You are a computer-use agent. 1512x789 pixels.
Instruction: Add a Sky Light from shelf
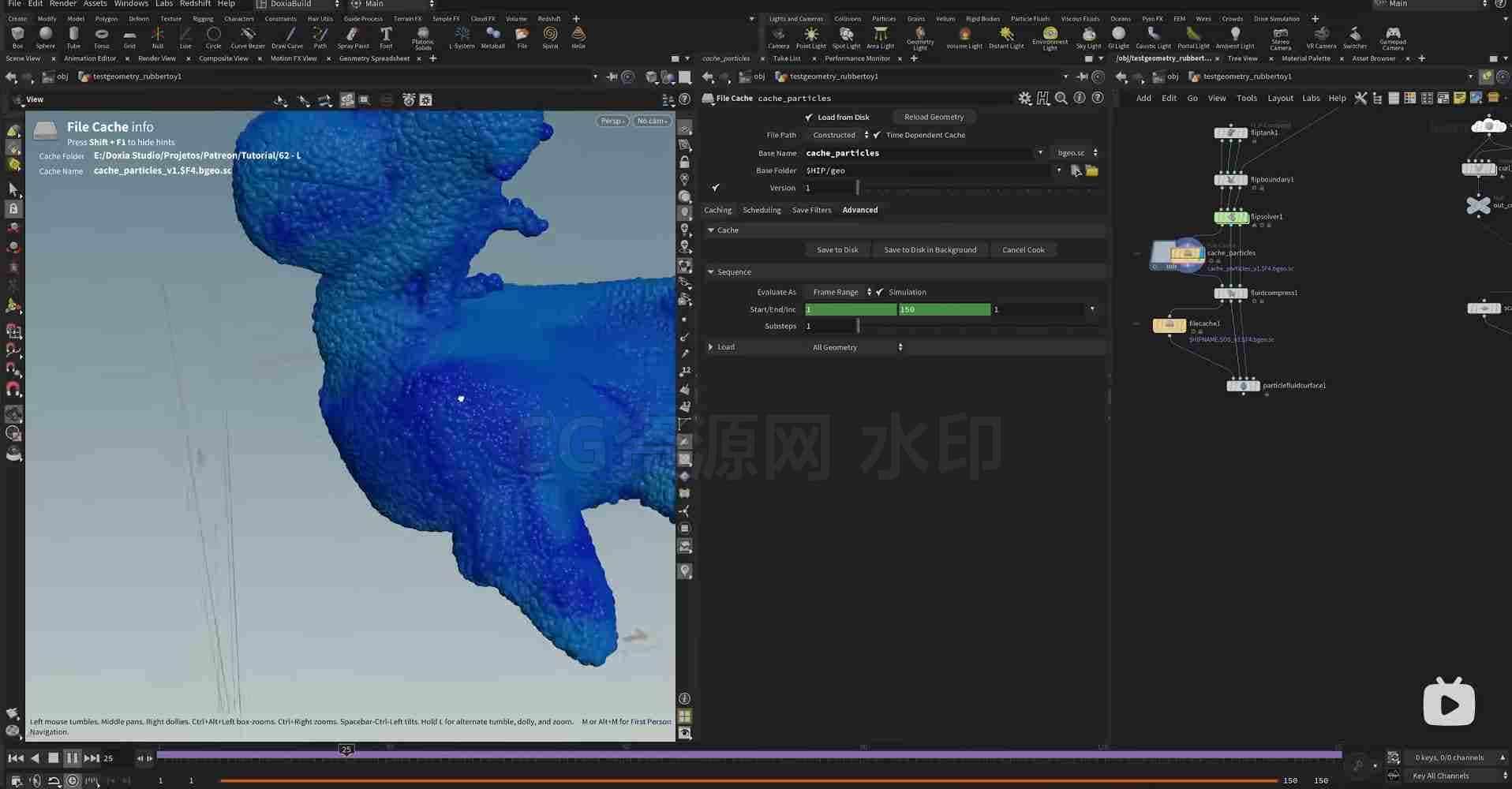click(1088, 37)
